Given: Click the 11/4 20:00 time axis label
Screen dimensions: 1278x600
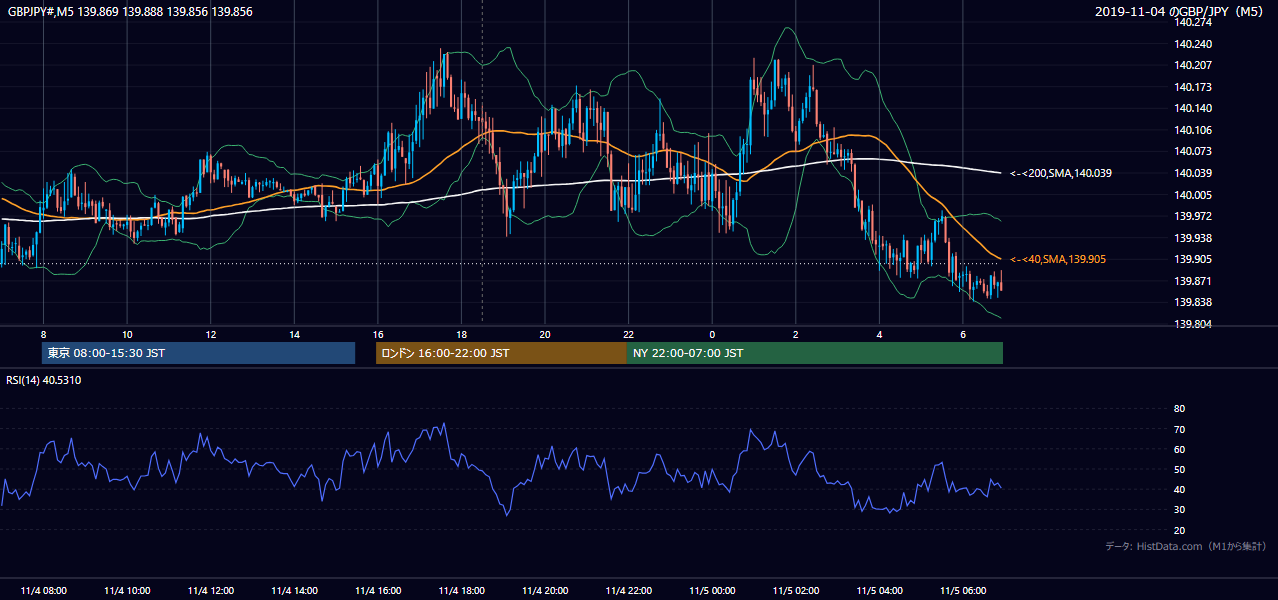Looking at the screenshot, I should [x=544, y=590].
